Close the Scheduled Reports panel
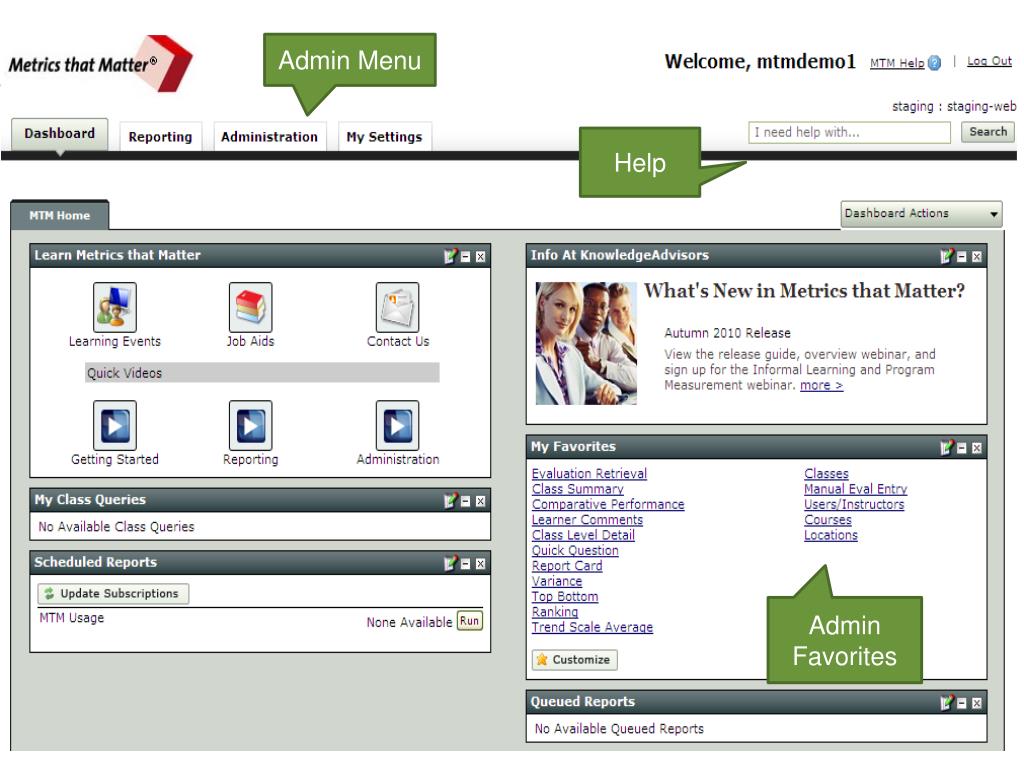1024x768 pixels. 481,564
